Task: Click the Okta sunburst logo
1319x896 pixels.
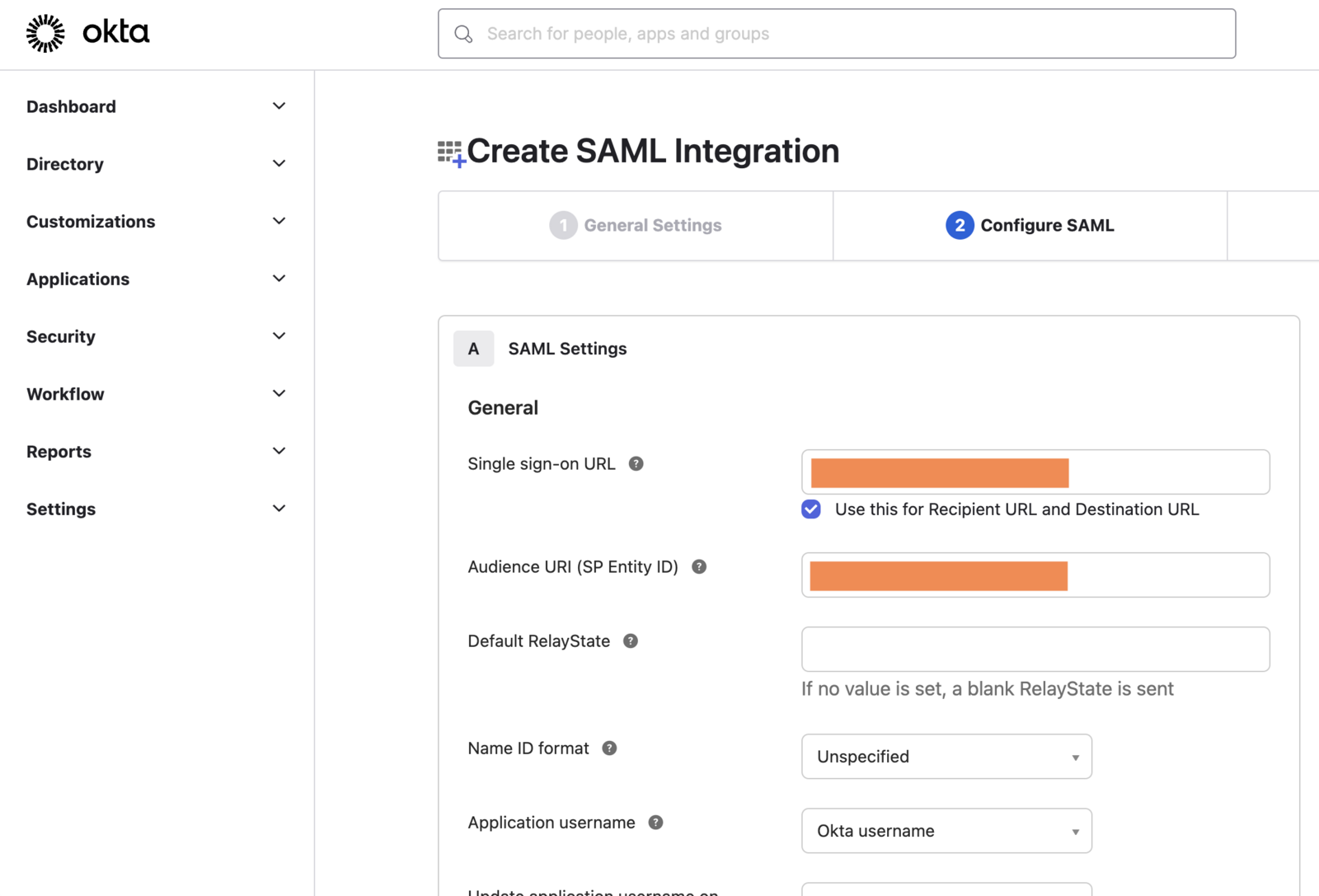Action: pyautogui.click(x=45, y=33)
